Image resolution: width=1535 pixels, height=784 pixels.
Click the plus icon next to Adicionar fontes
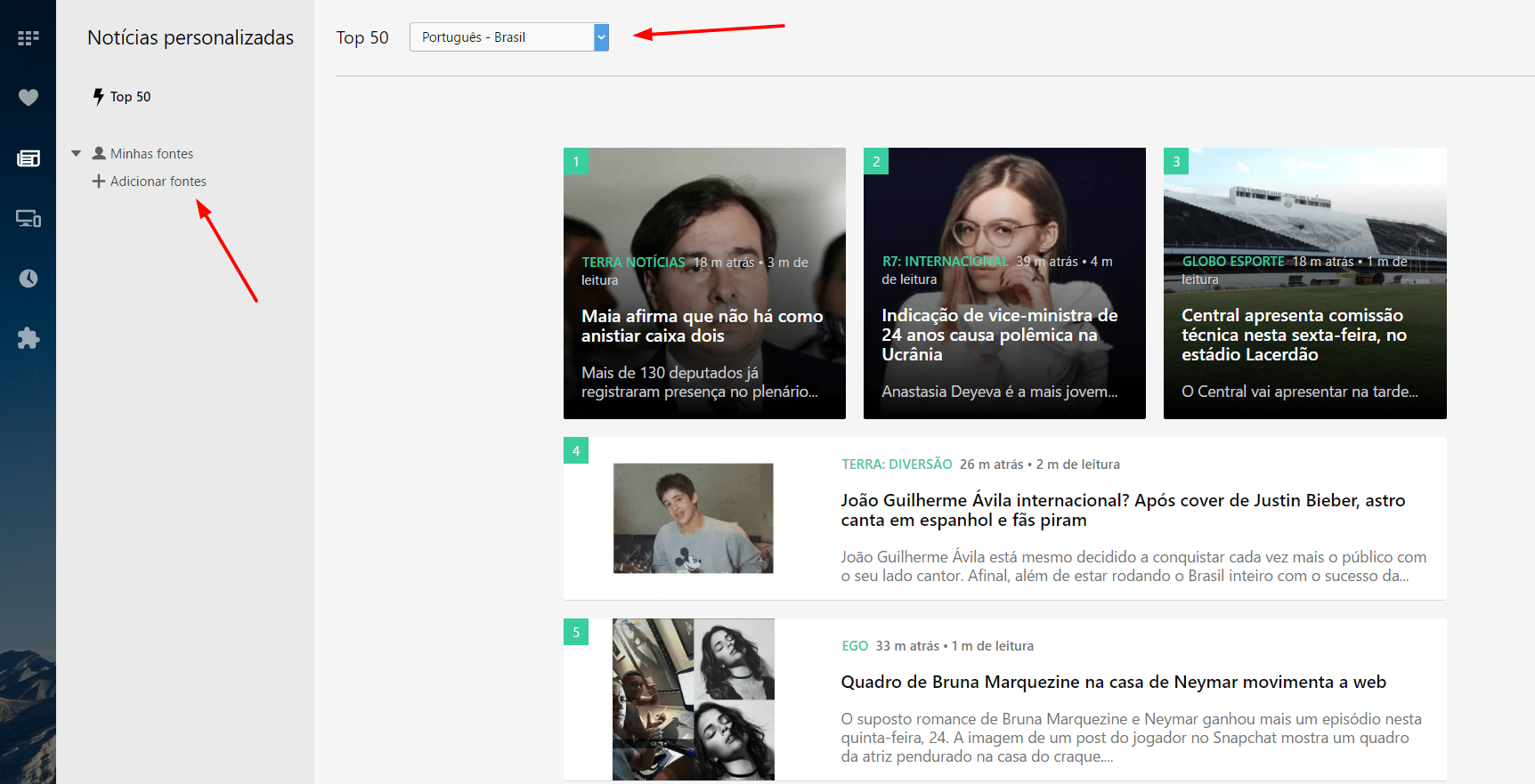(x=99, y=181)
